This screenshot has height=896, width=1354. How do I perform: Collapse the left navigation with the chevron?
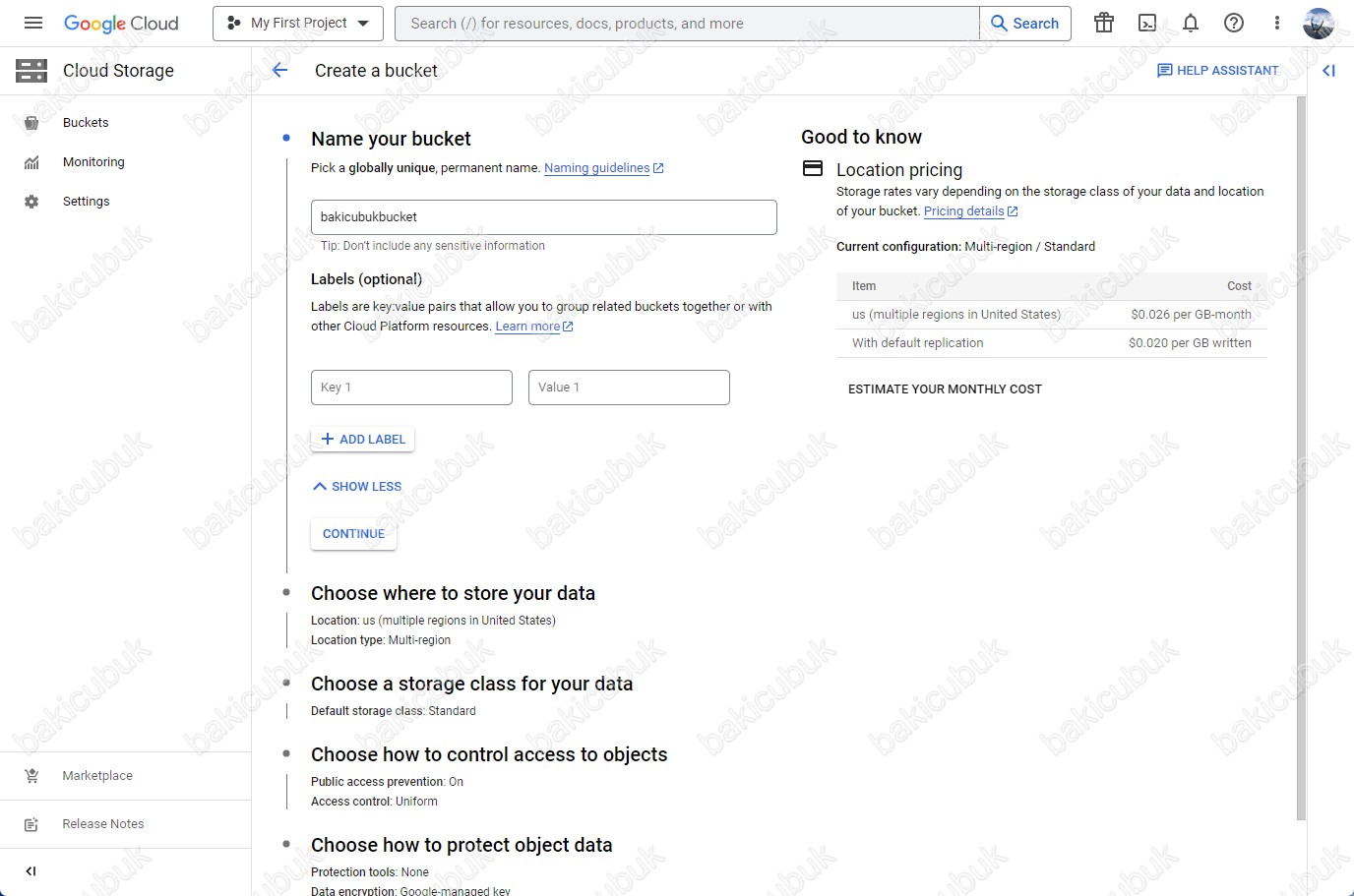[31, 871]
